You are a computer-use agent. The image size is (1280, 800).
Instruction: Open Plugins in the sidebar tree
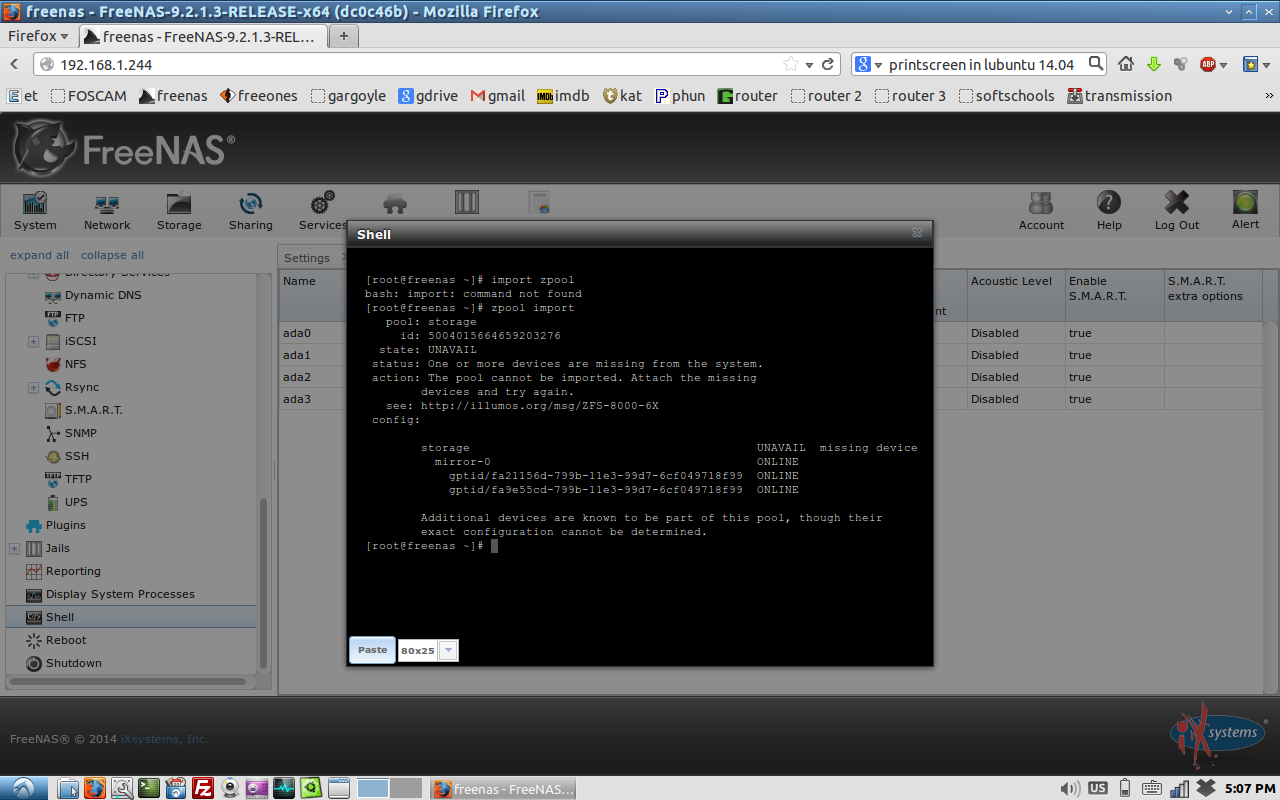(66, 525)
